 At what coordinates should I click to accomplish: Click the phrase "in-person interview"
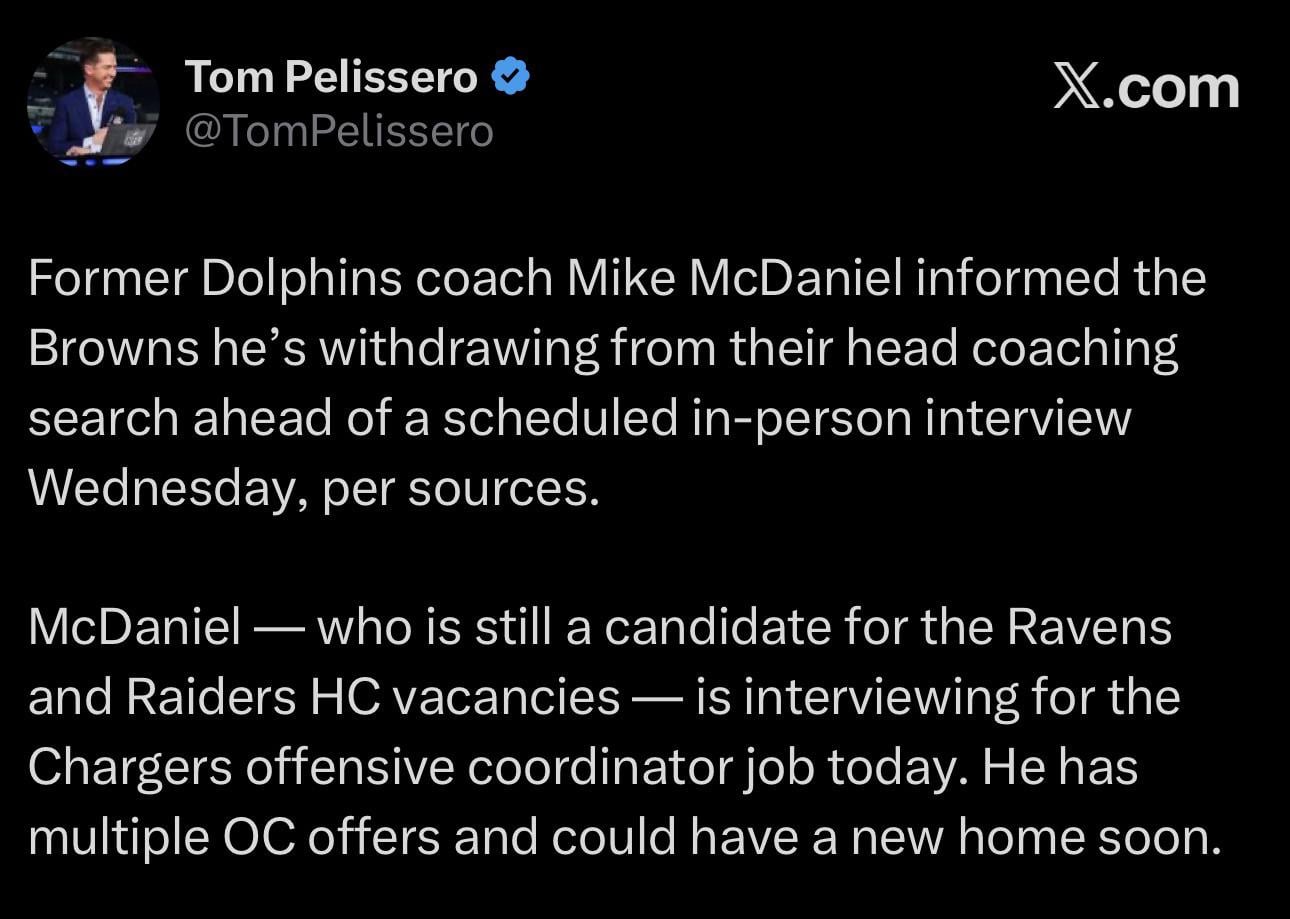coord(909,418)
